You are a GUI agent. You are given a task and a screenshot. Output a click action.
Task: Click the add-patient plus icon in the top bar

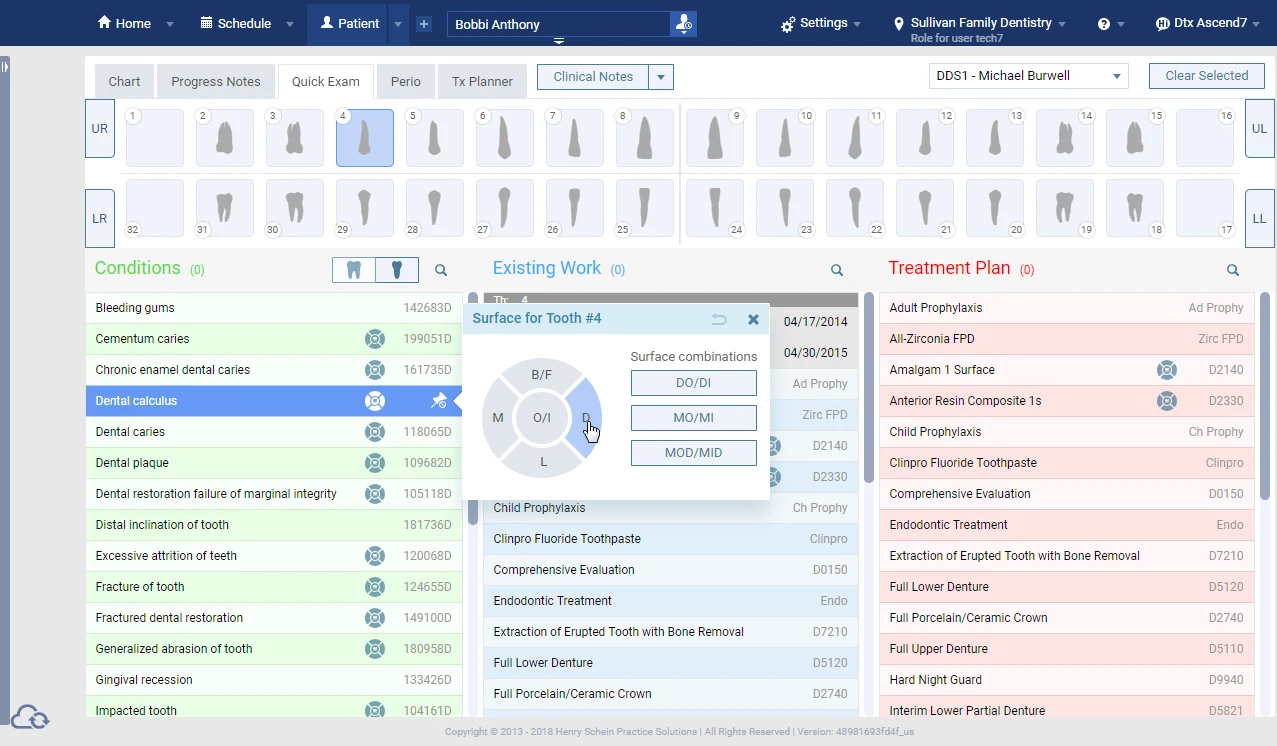[x=425, y=22]
